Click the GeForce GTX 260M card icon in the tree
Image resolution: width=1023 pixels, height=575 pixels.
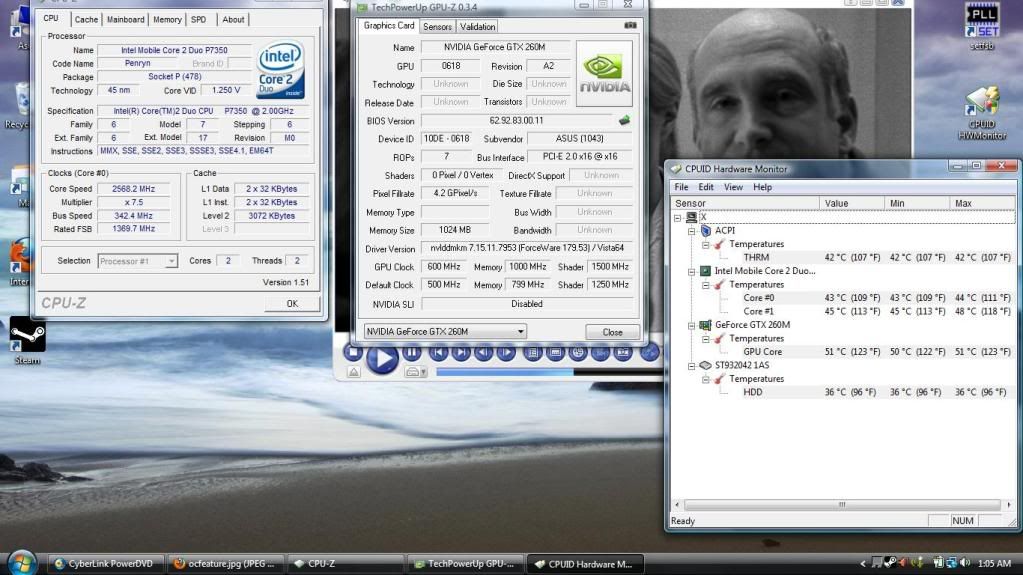click(x=705, y=325)
